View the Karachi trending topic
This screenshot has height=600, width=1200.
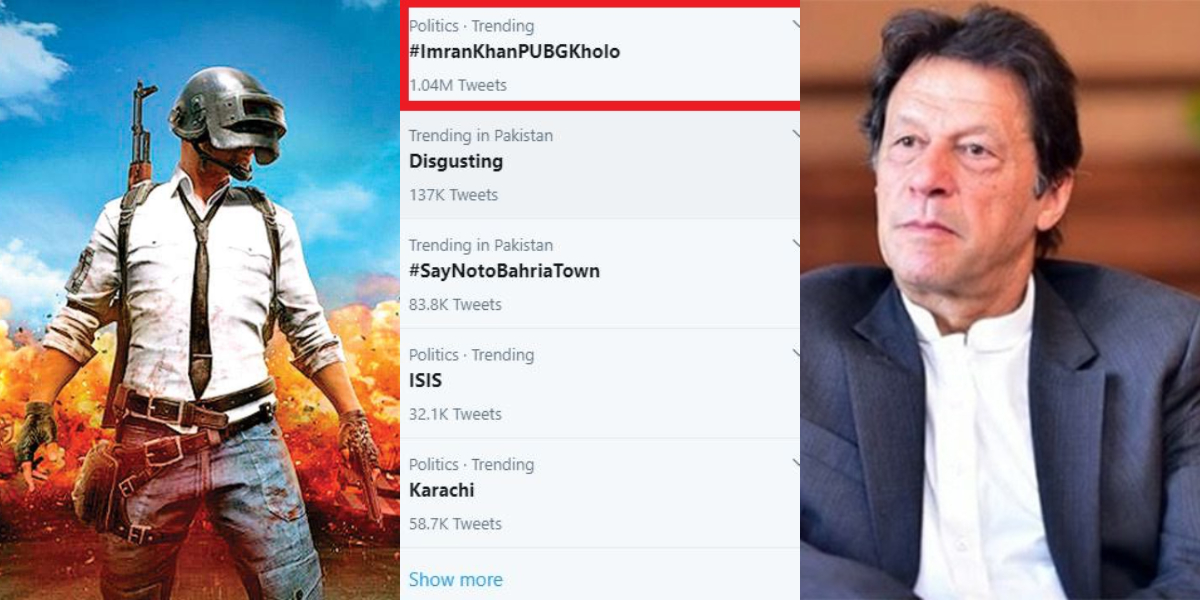click(x=441, y=491)
